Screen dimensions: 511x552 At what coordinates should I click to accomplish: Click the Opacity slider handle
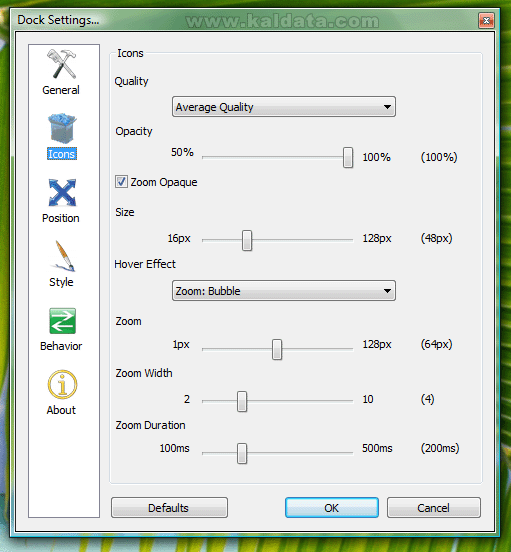pyautogui.click(x=348, y=157)
